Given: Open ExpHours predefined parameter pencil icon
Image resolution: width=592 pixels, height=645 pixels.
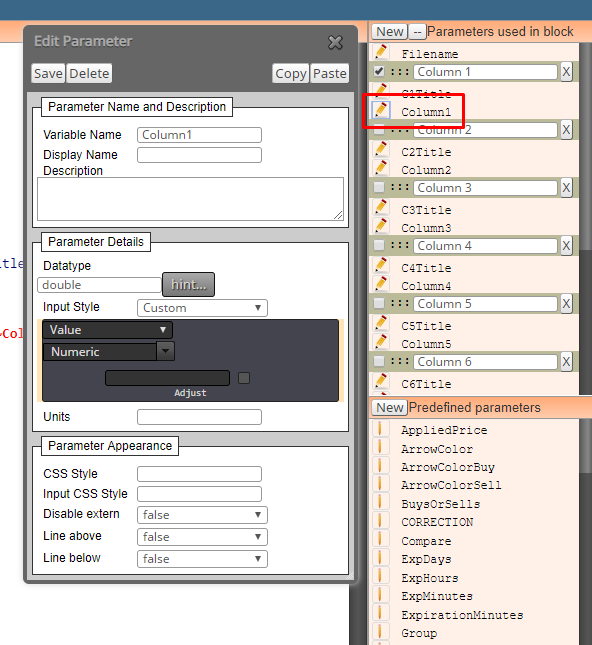Looking at the screenshot, I should (381, 576).
